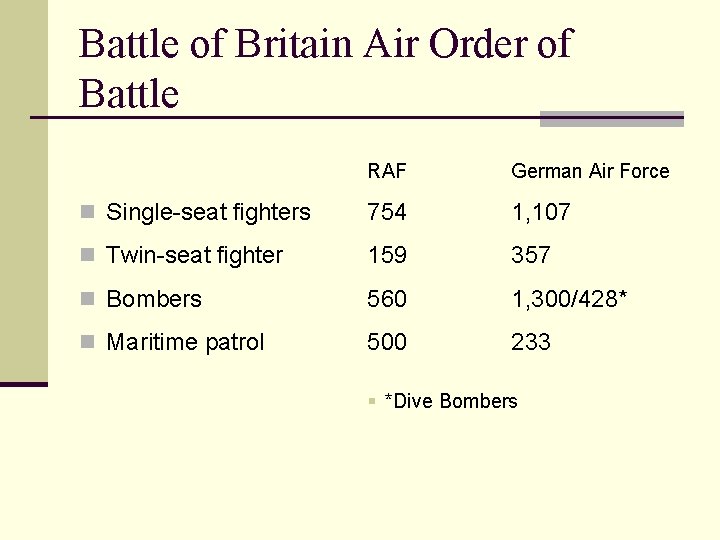Screen dimensions: 720x540
Task: Click the square bullet beside Maritime patrol
Action: pos(89,342)
